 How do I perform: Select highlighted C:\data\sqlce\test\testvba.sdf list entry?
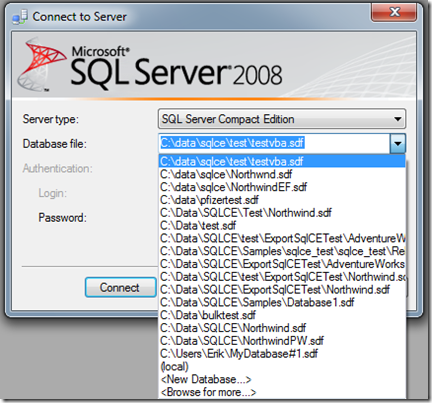282,162
